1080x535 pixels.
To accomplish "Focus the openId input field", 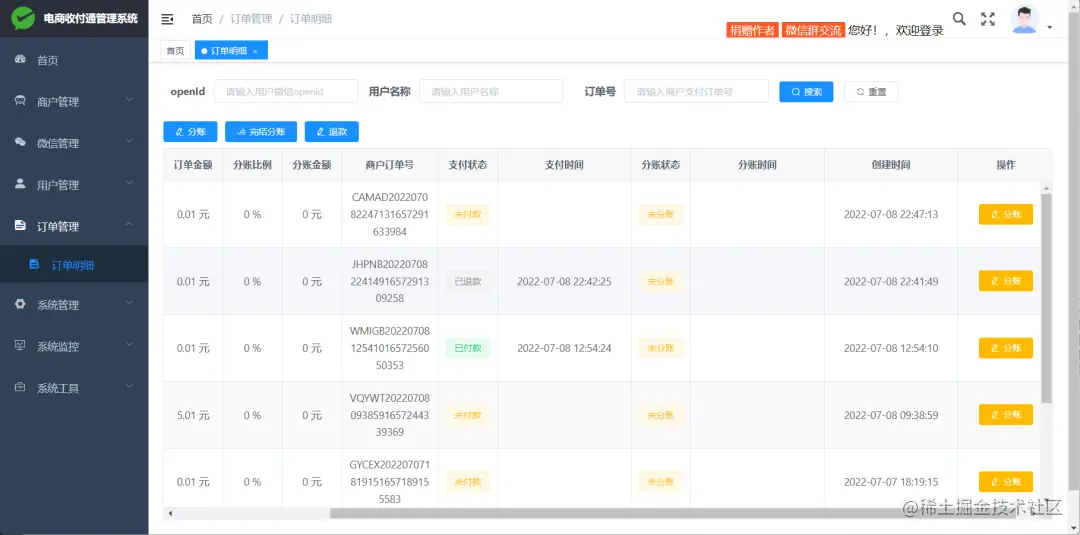I will 286,91.
